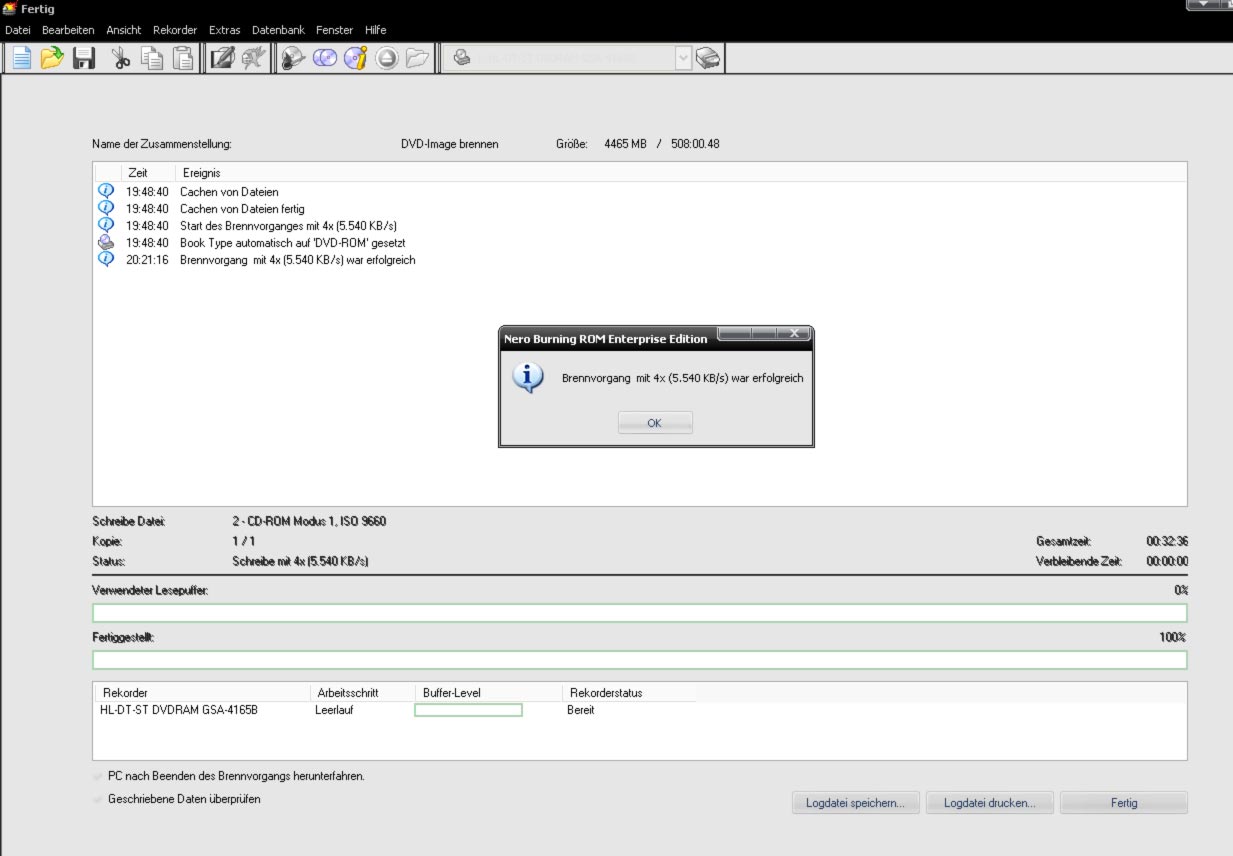Image resolution: width=1233 pixels, height=856 pixels.
Task: Open the Extras menu
Action: 225,30
